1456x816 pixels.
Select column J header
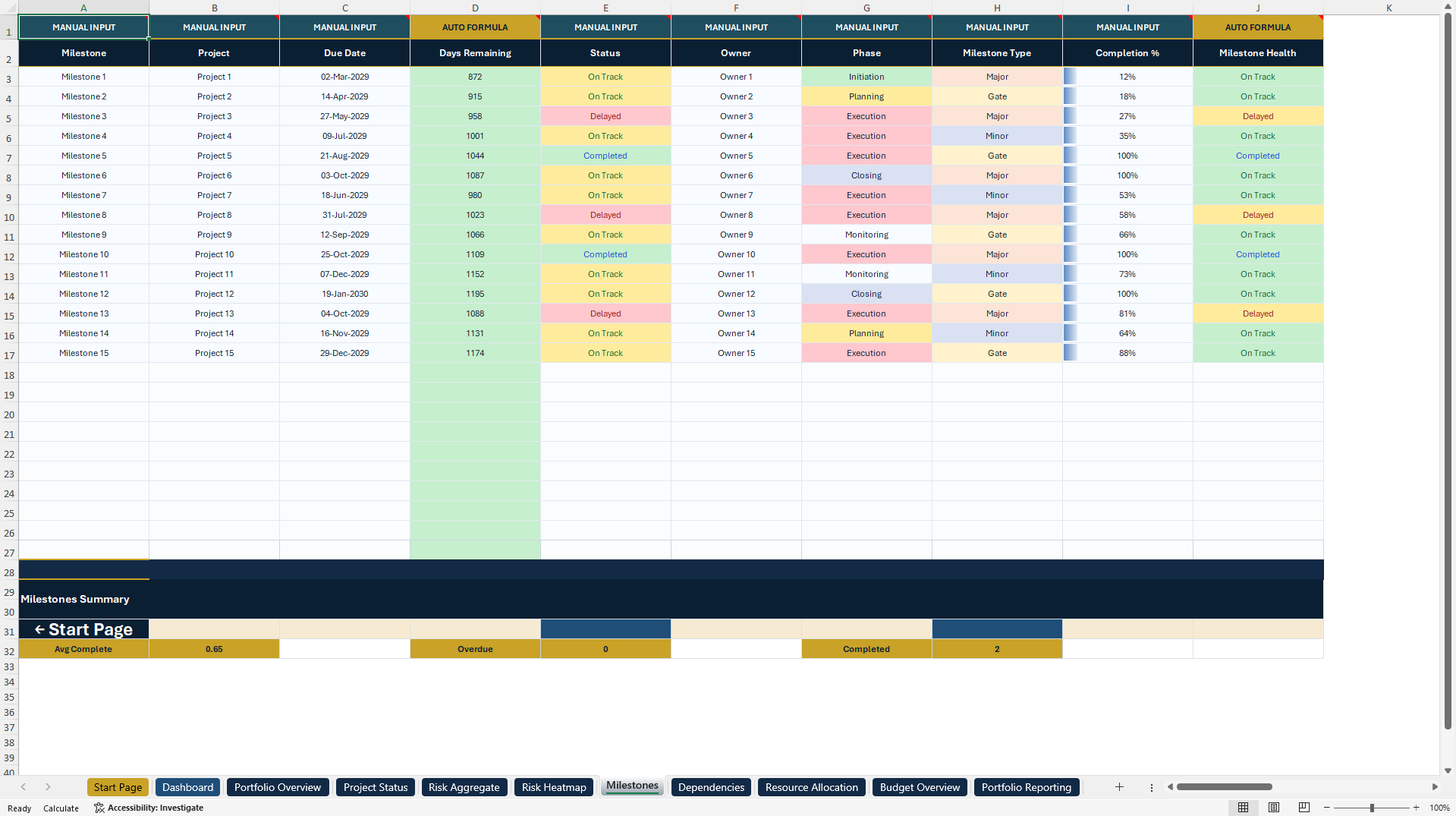pyautogui.click(x=1258, y=8)
